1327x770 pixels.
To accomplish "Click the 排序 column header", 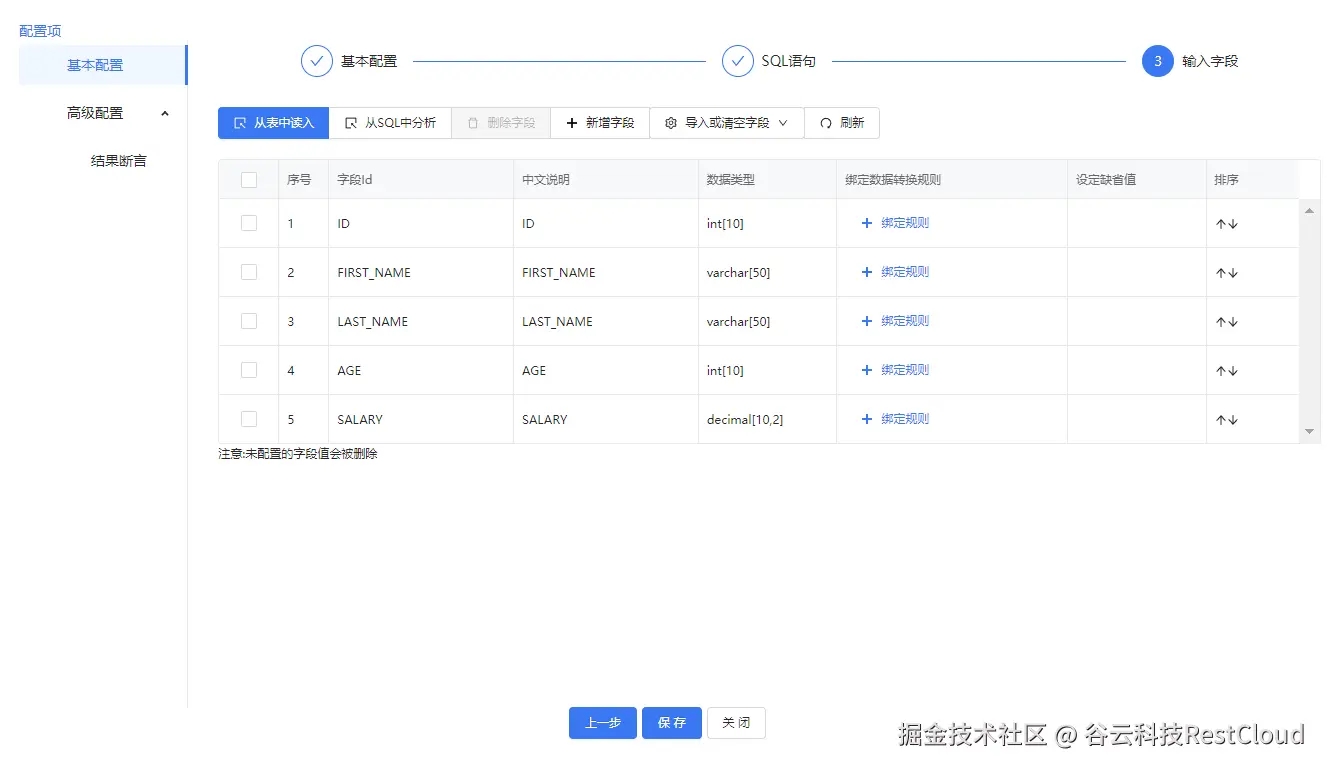I will click(1253, 180).
